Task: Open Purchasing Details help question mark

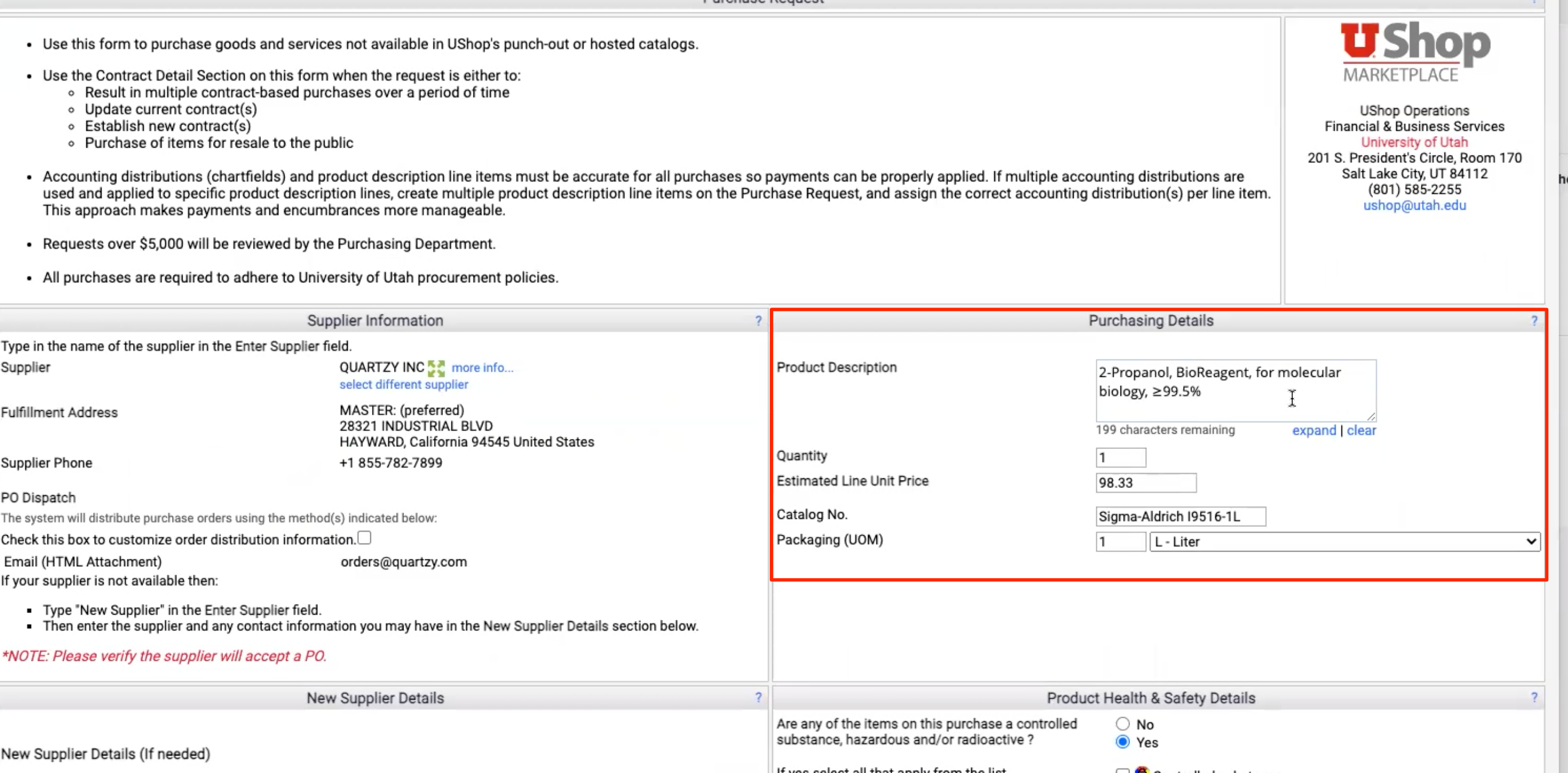Action: 1534,321
